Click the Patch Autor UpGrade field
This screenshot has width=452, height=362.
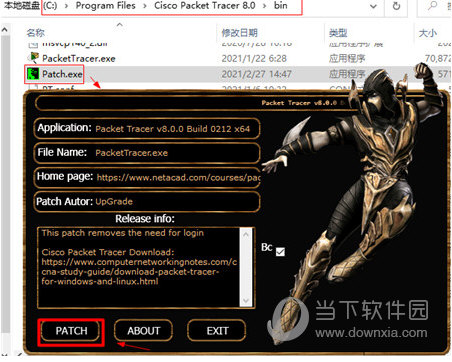(147, 201)
